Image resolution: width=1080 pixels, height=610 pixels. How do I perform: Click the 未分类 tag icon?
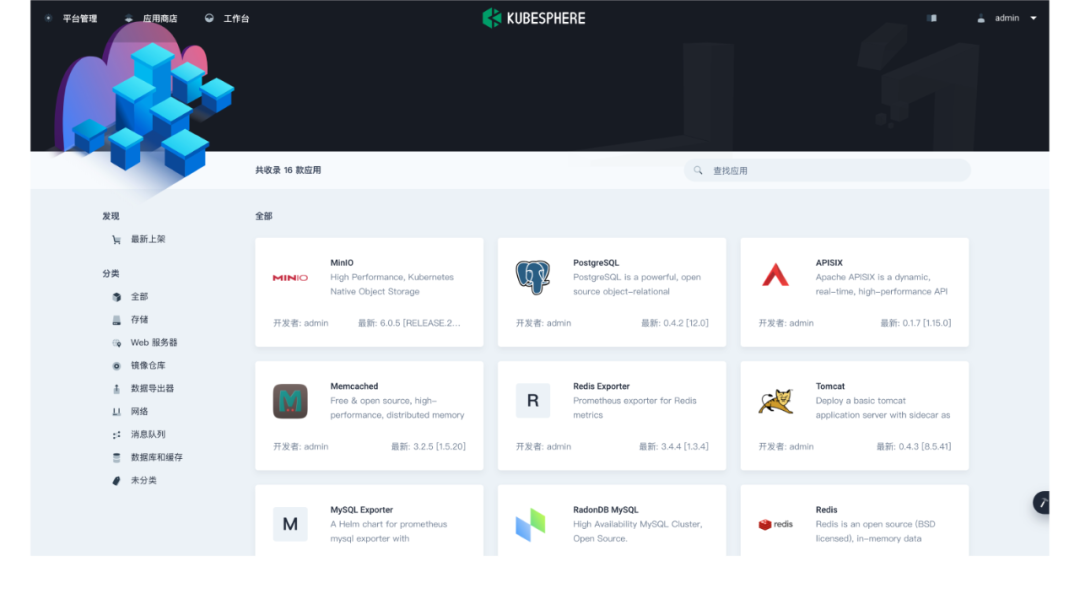(x=116, y=481)
